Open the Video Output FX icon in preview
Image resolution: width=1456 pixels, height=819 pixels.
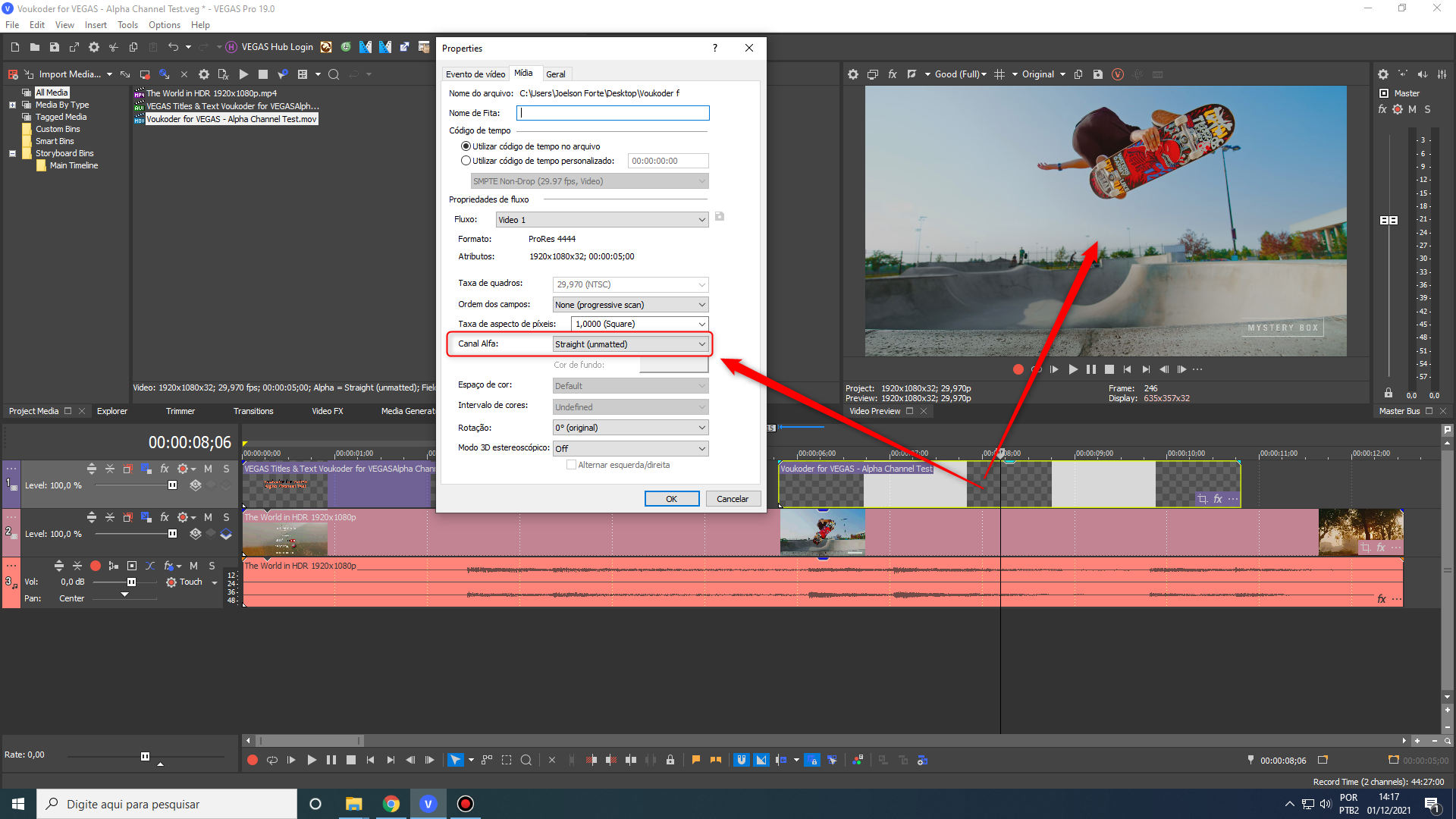[x=893, y=74]
